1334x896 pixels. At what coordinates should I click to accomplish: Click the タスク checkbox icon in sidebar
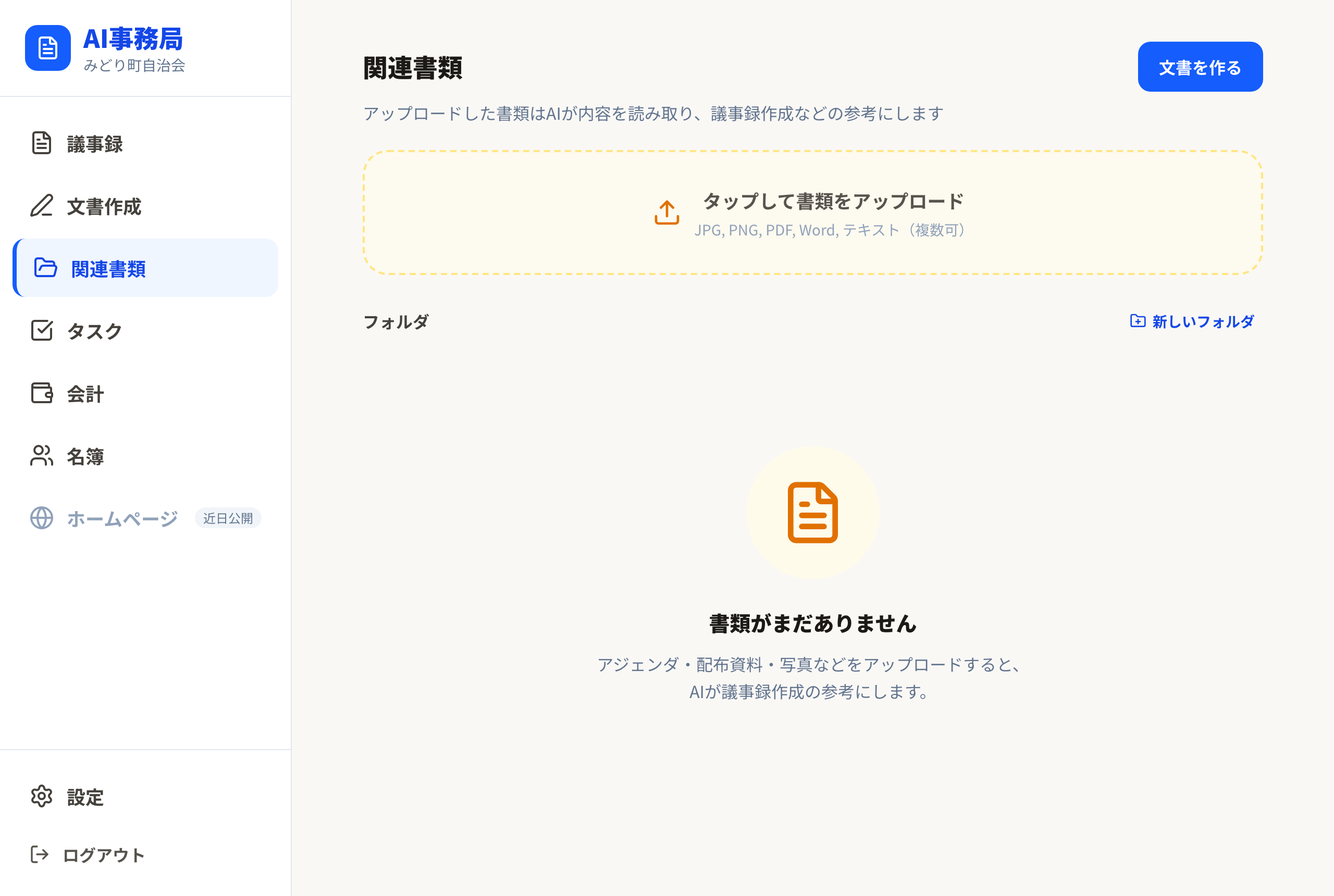coord(42,330)
